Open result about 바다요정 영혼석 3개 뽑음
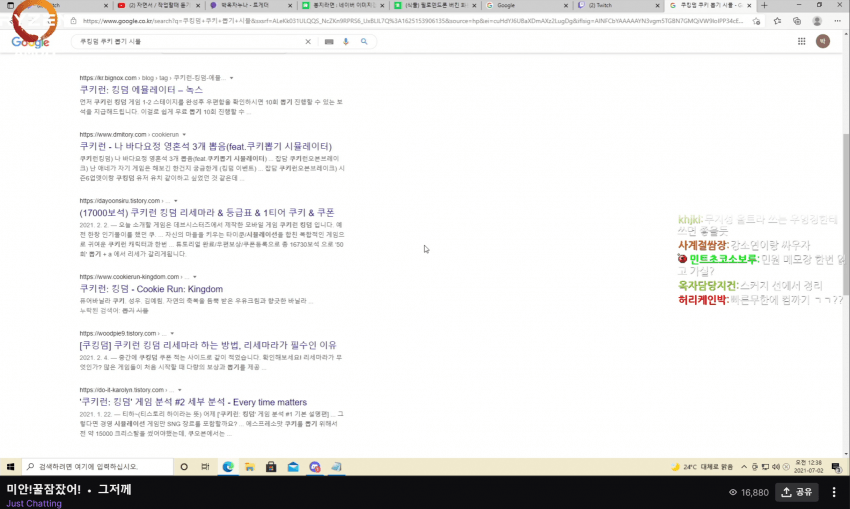The width and height of the screenshot is (850, 509). click(x=205, y=146)
